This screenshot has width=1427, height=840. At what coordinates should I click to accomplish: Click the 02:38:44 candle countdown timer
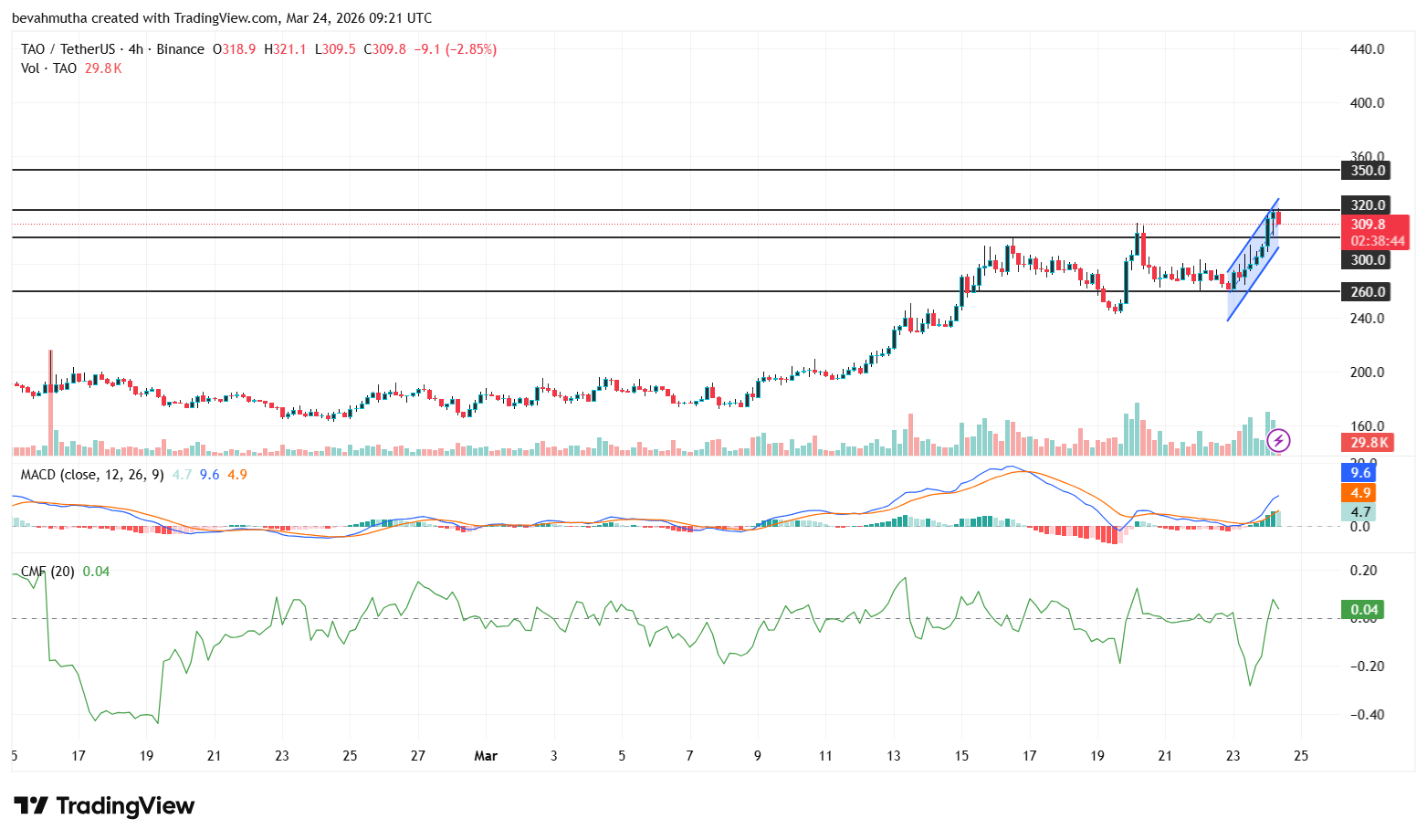1378,240
